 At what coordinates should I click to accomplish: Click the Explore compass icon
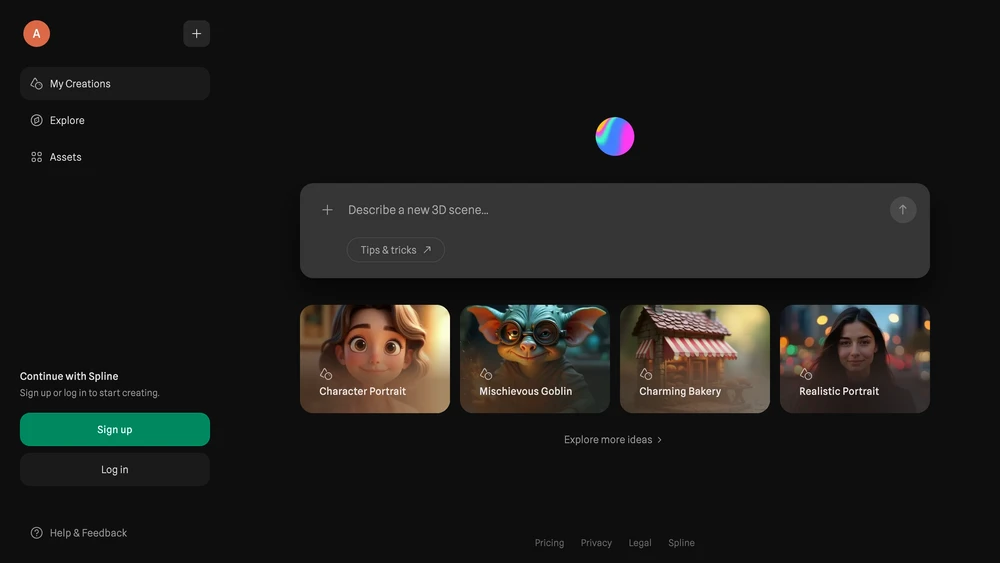(x=36, y=120)
